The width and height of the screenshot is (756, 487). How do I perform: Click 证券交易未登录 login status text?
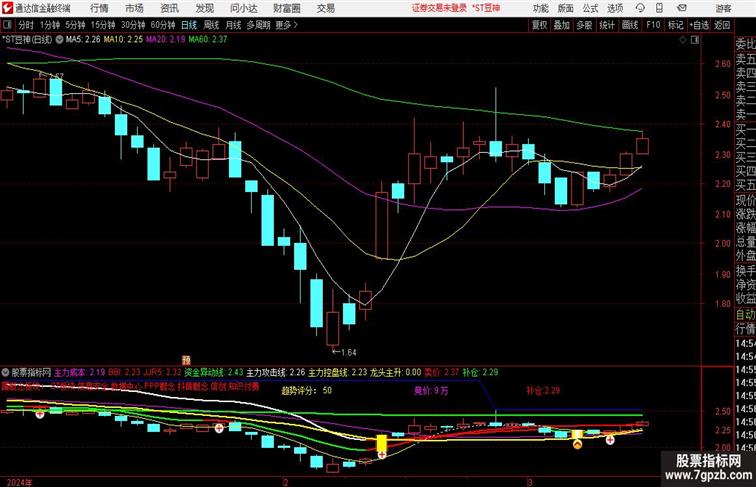[439, 8]
